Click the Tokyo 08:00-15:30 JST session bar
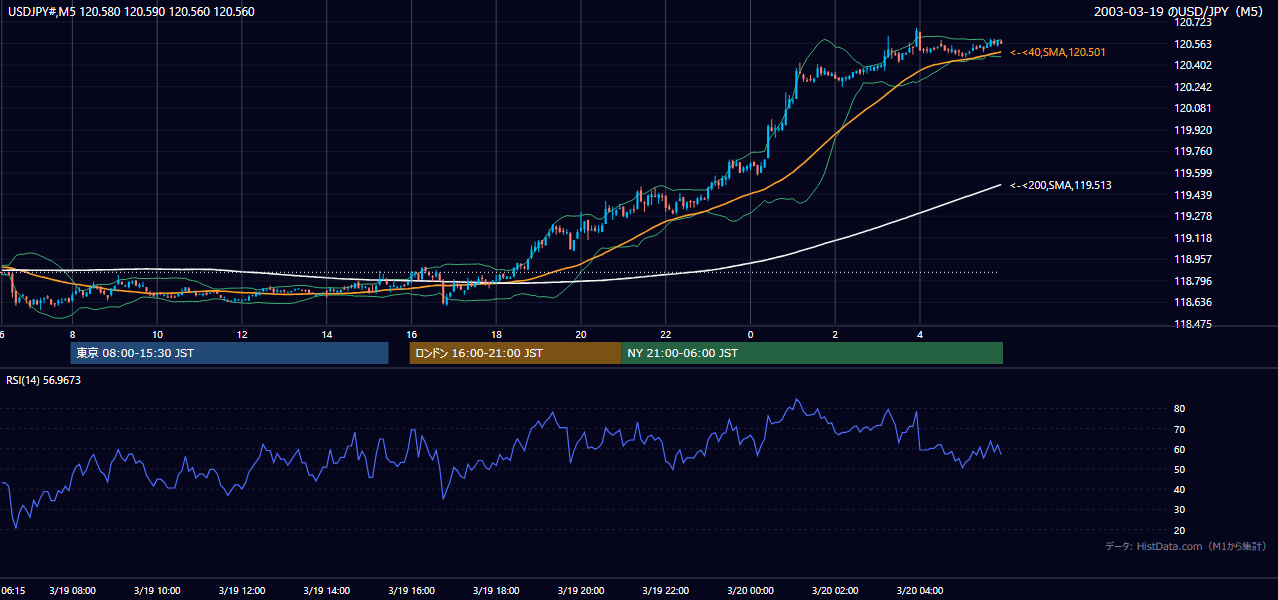Screen dimensions: 1278x600 click(229, 353)
